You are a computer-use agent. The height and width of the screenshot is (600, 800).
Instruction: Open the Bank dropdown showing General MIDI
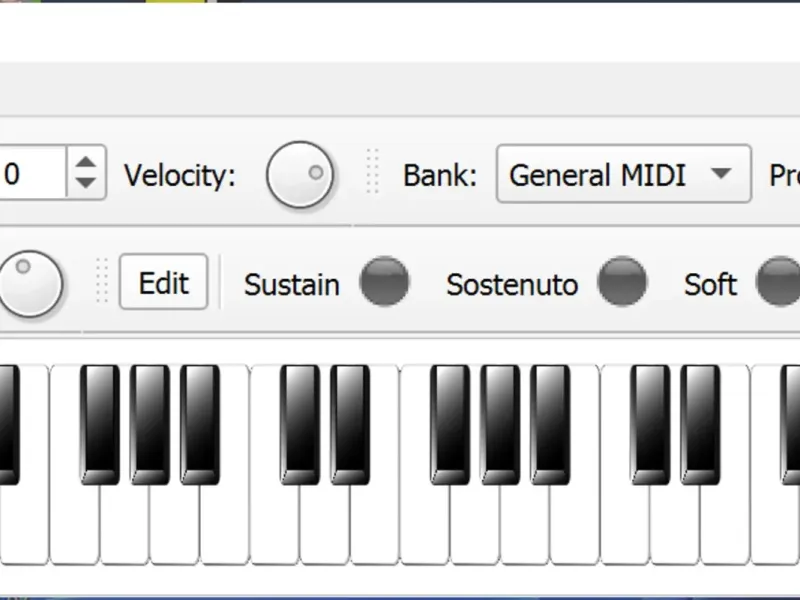point(623,175)
